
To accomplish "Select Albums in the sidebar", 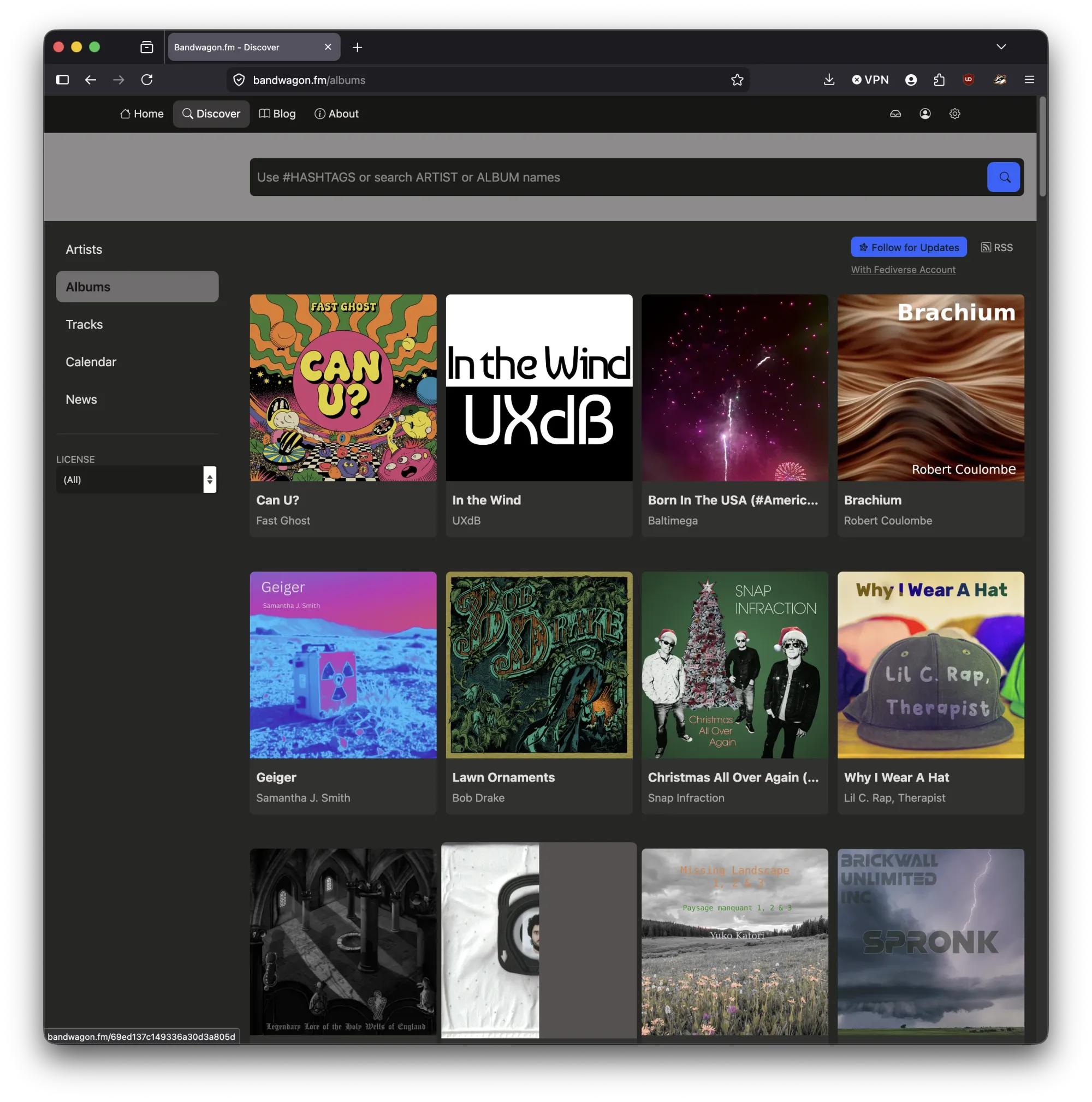I will (138, 287).
